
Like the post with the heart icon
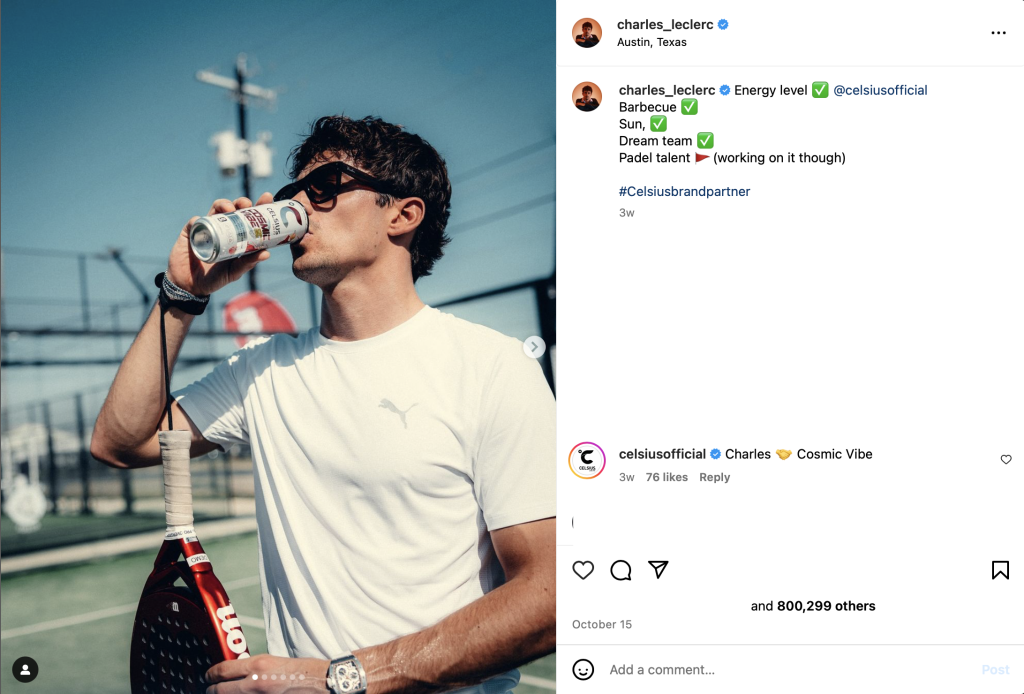[583, 570]
